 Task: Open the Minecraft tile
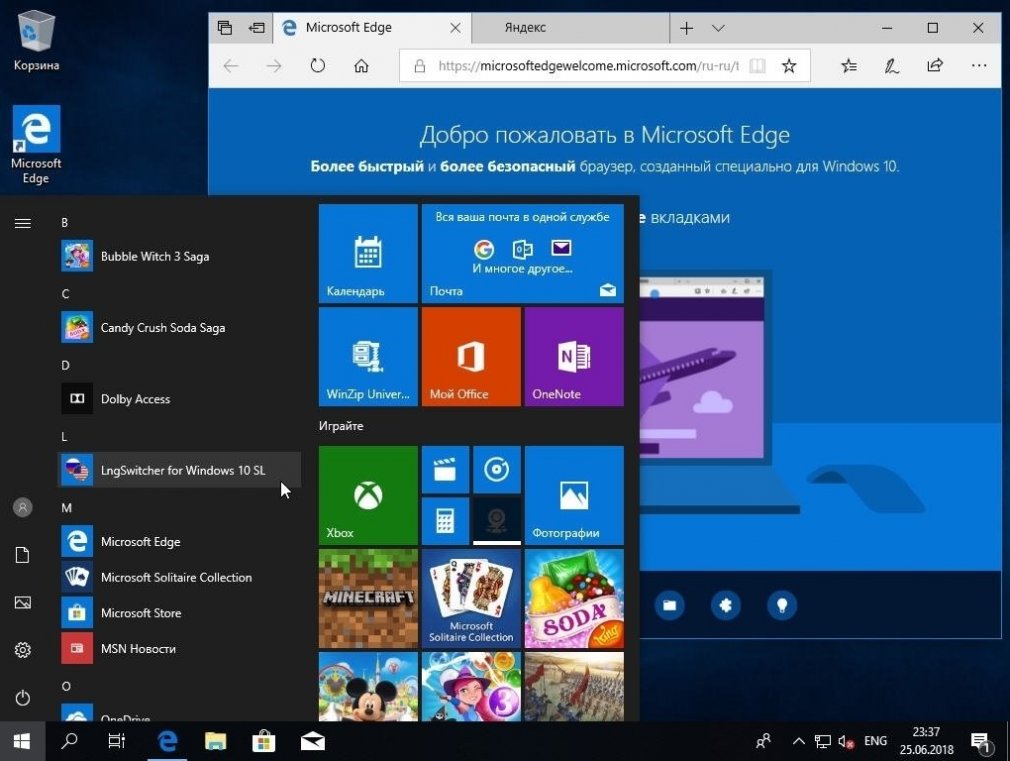(368, 598)
